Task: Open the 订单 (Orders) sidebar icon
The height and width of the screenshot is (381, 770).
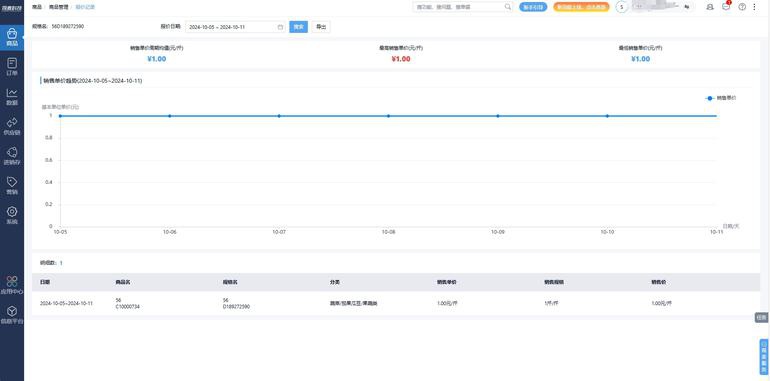Action: tap(12, 67)
